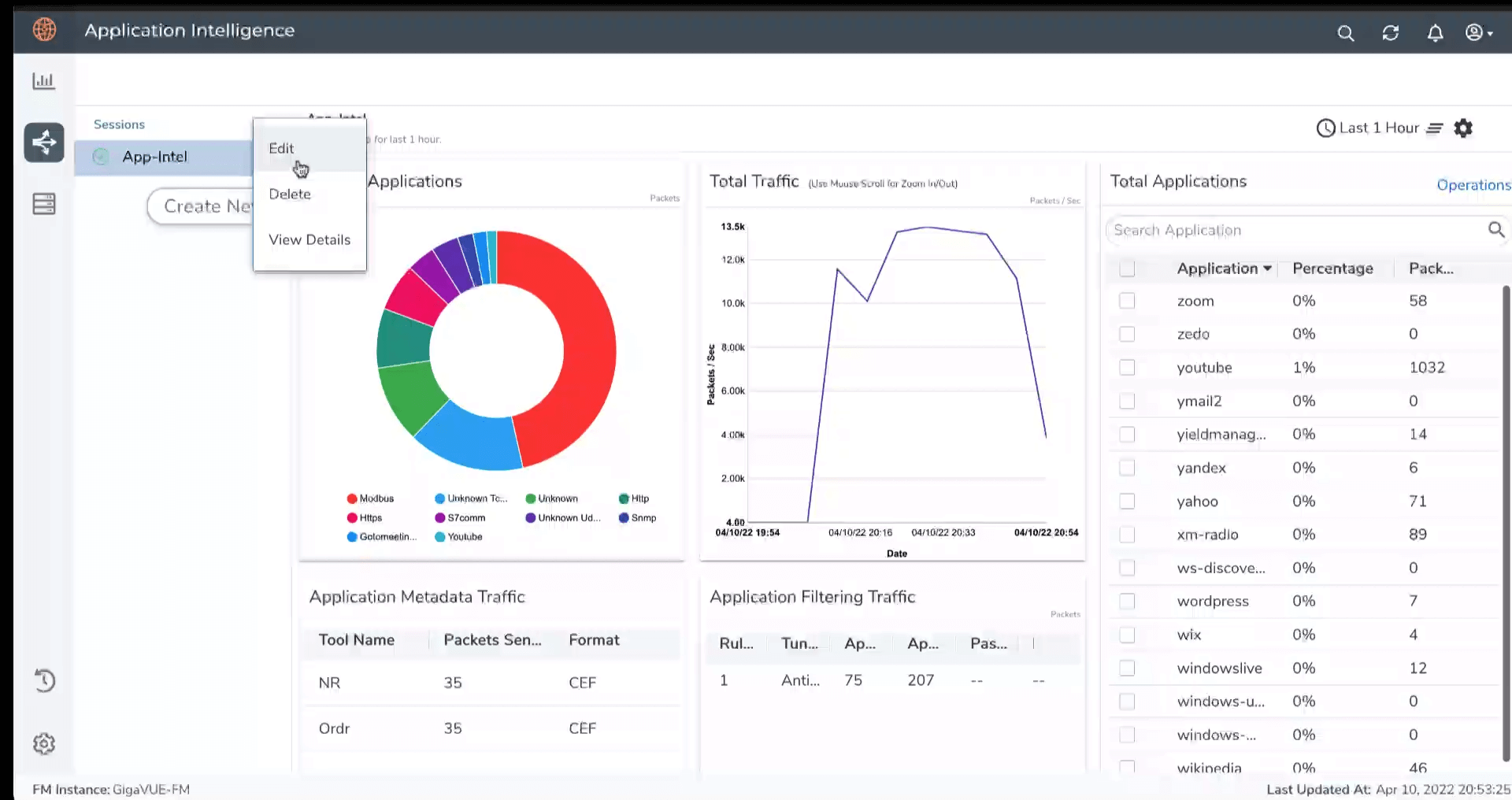This screenshot has height=800, width=1512.
Task: Sort by the Application column dropdown arrow
Action: [1267, 269]
